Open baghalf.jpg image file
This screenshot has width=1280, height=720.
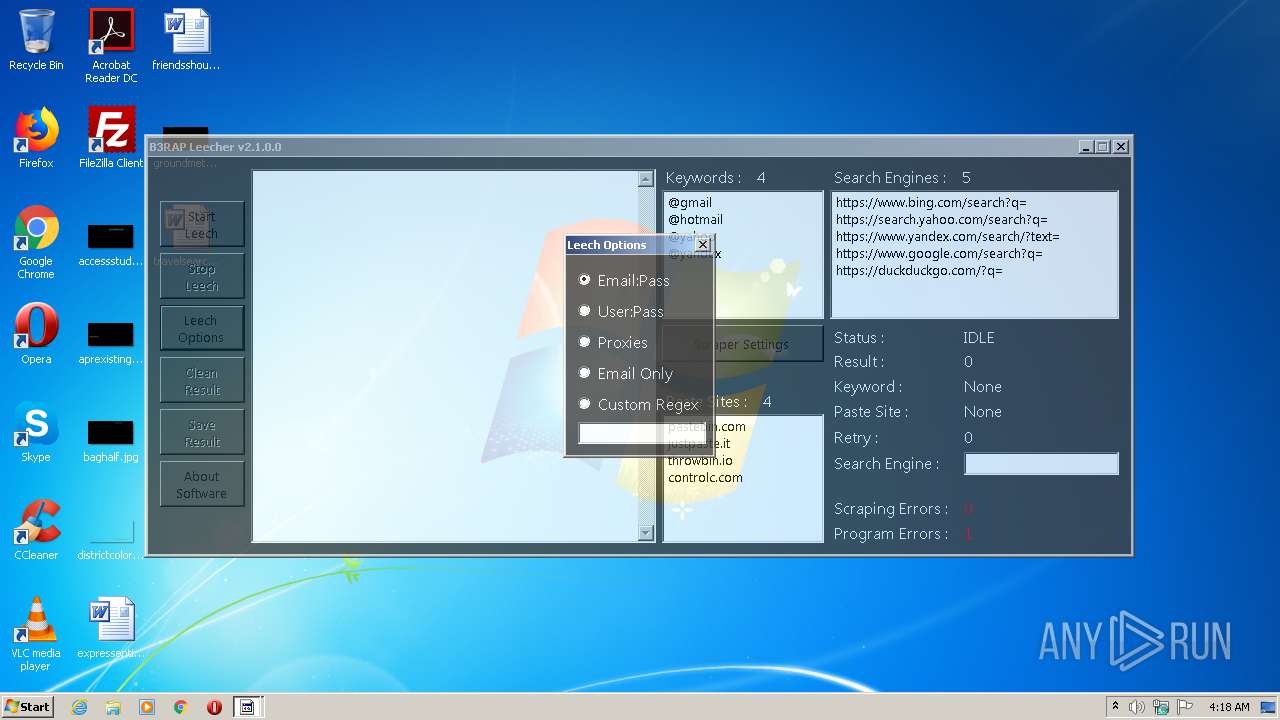[111, 442]
